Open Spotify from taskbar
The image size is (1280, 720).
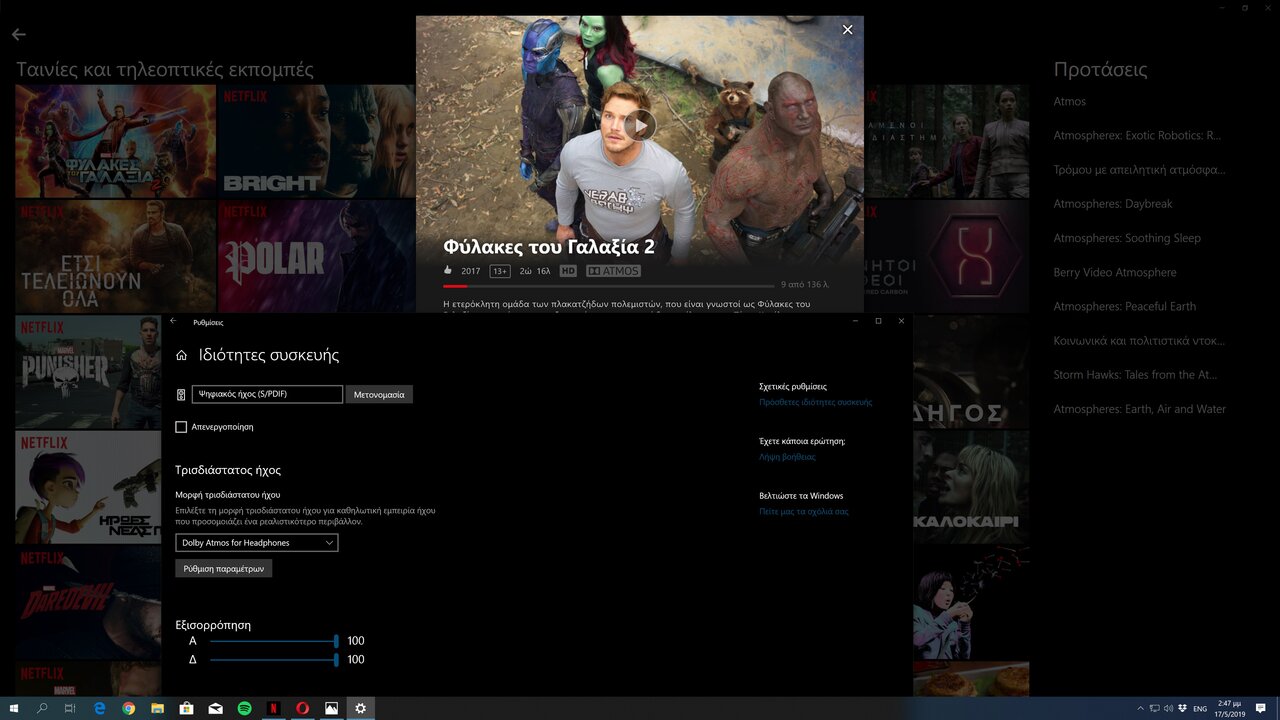[x=245, y=708]
